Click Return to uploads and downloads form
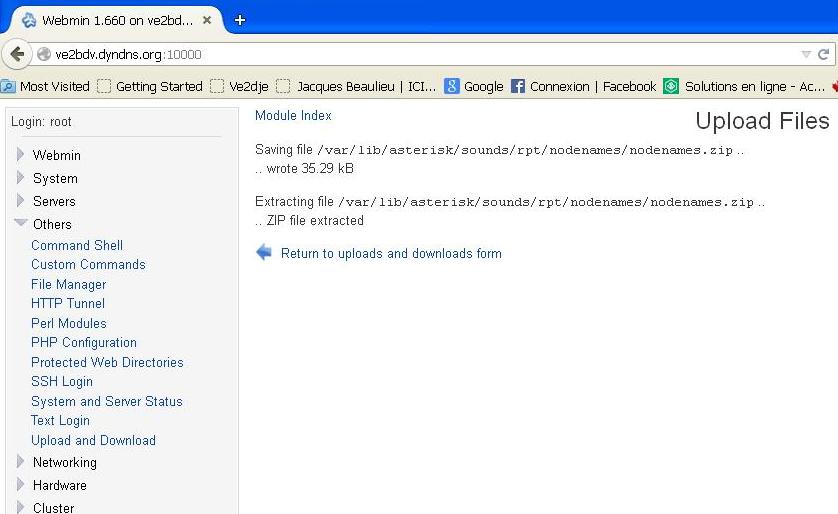The image size is (838, 514). (391, 253)
